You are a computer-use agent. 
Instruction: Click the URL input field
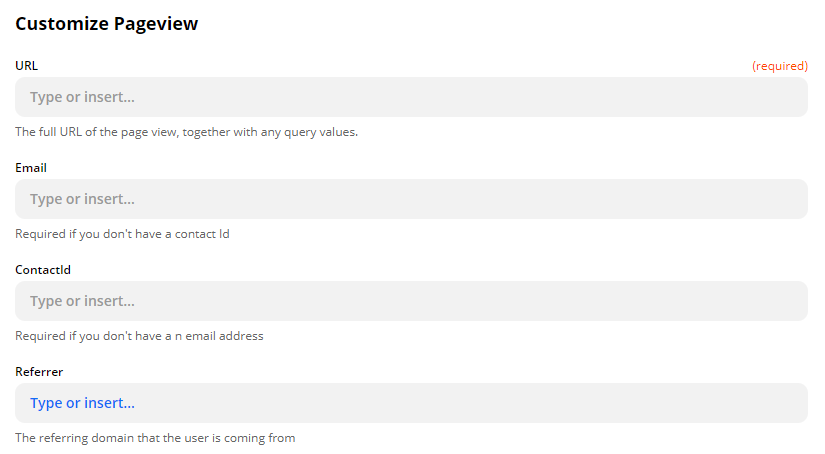(x=411, y=97)
